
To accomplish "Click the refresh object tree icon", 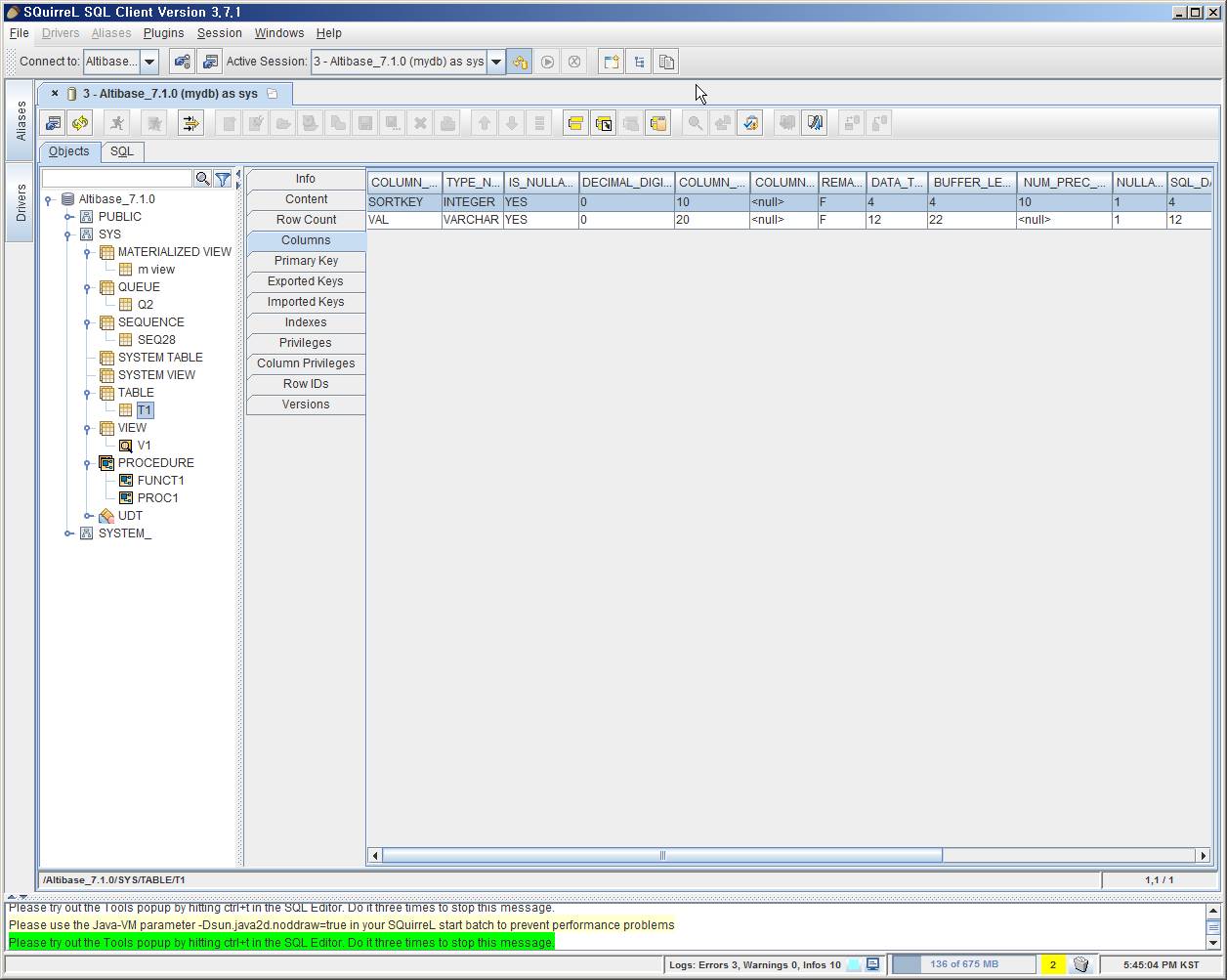I will [x=80, y=123].
